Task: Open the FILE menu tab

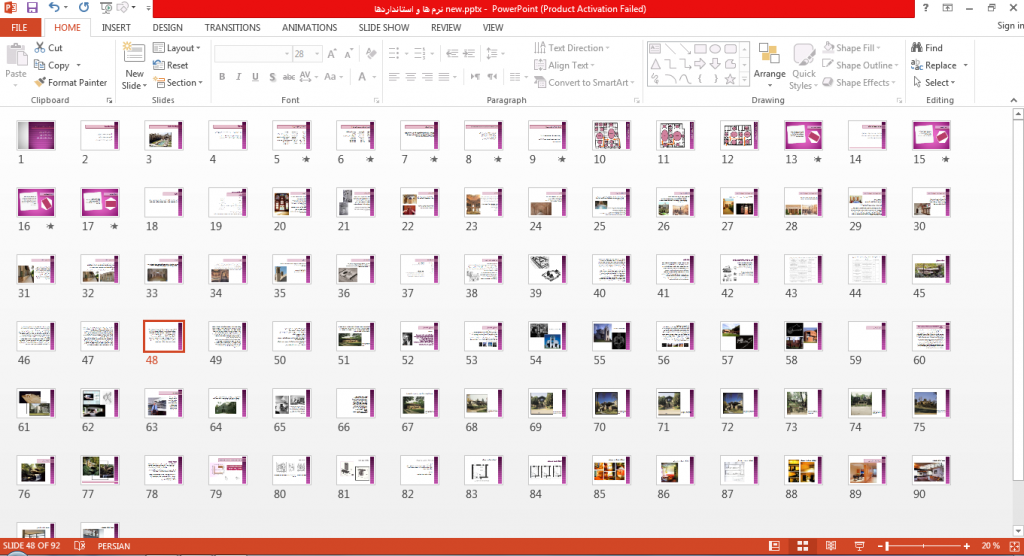Action: pyautogui.click(x=20, y=27)
